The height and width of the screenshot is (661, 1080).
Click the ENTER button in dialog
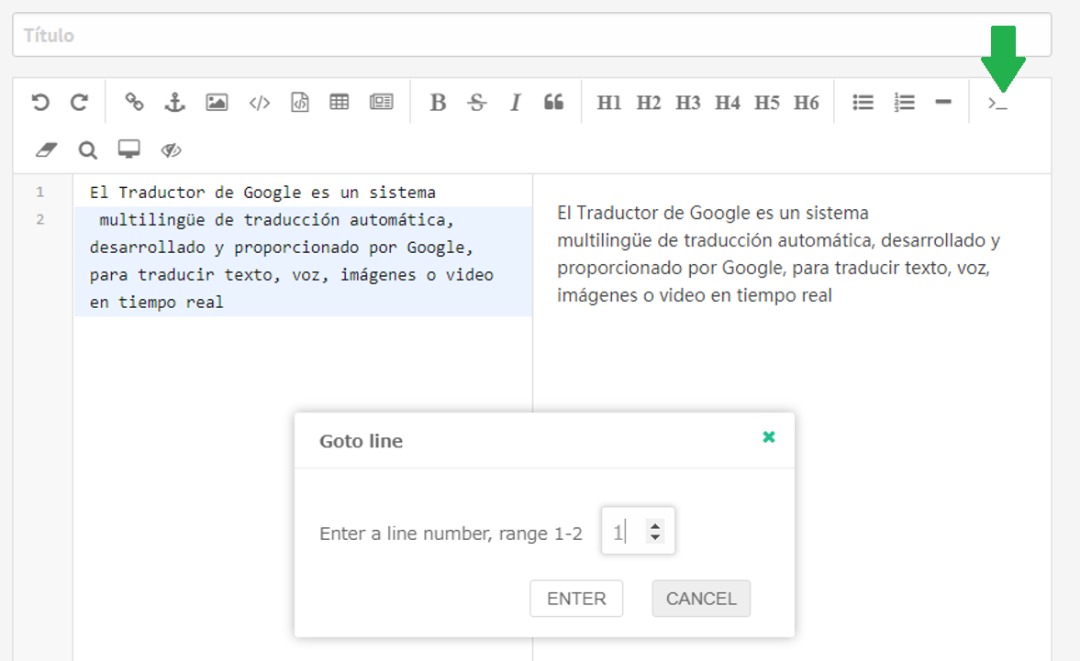[x=577, y=598]
